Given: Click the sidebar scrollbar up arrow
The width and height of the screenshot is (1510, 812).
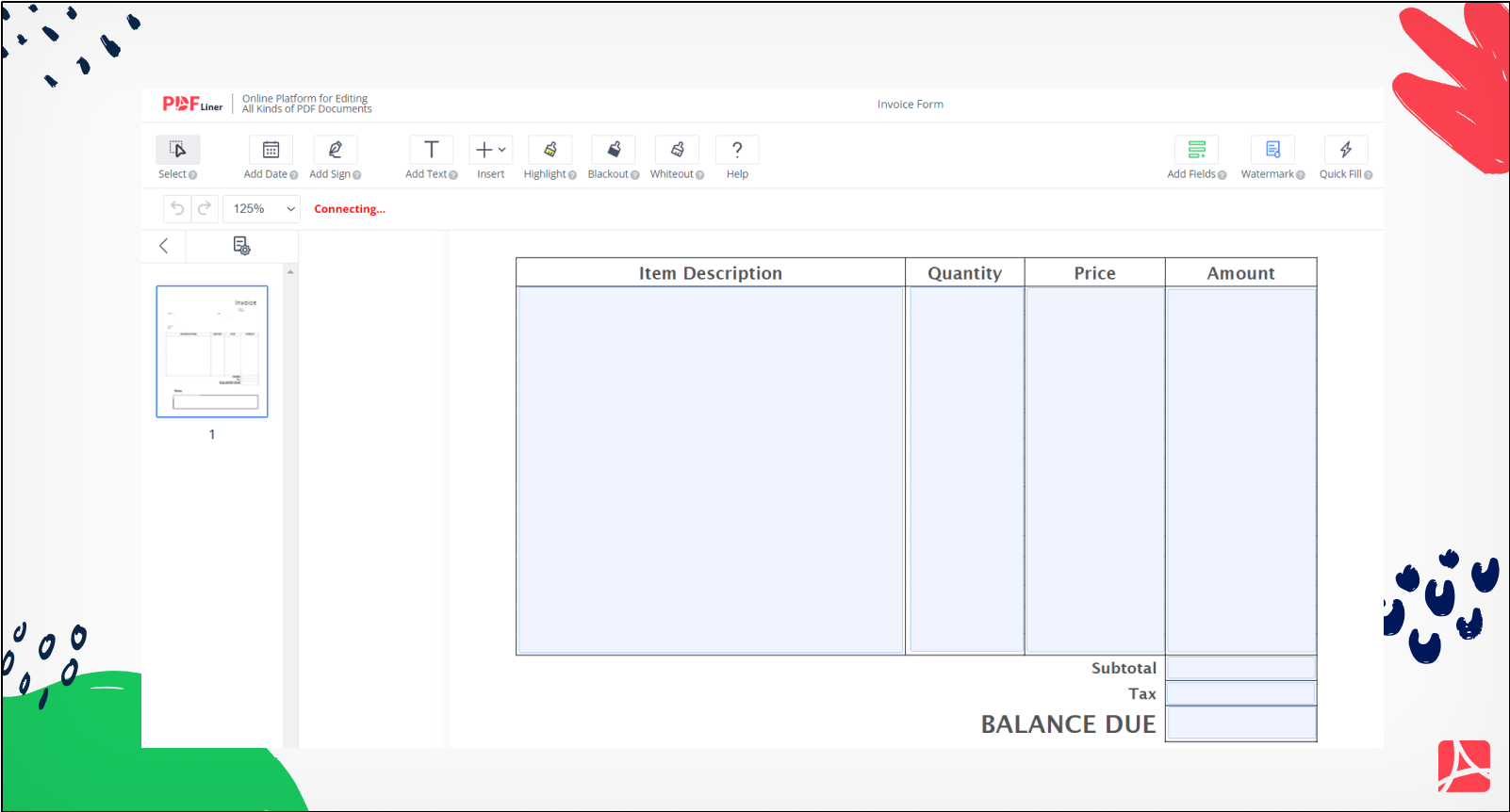Looking at the screenshot, I should tap(290, 271).
